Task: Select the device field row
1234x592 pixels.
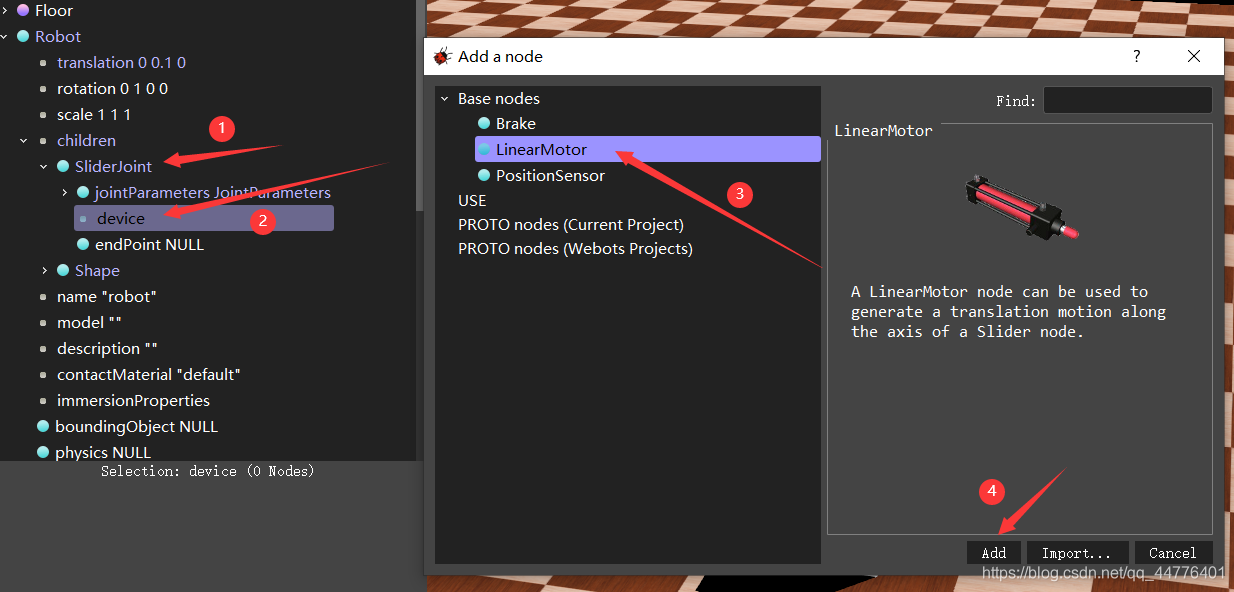Action: (x=204, y=218)
